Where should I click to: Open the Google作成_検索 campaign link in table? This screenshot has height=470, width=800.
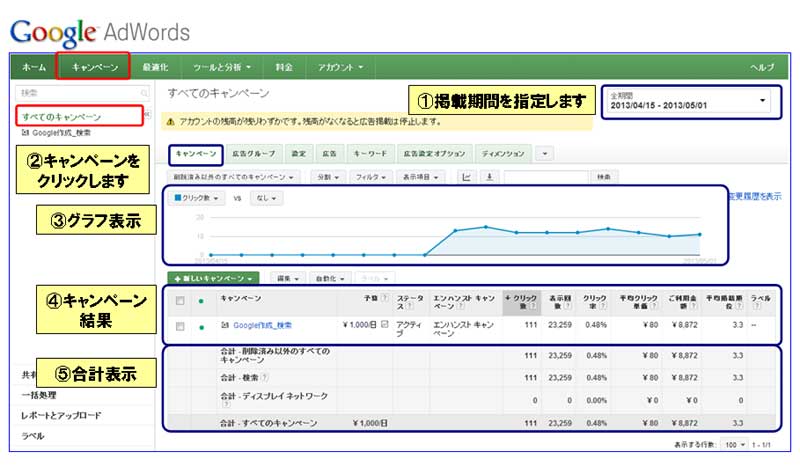pyautogui.click(x=262, y=325)
